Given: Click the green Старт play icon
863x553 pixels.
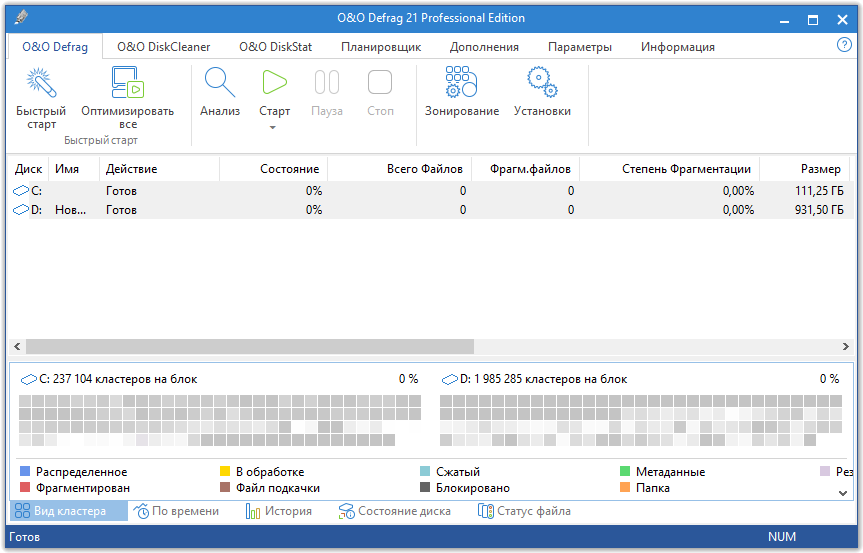Looking at the screenshot, I should [274, 83].
